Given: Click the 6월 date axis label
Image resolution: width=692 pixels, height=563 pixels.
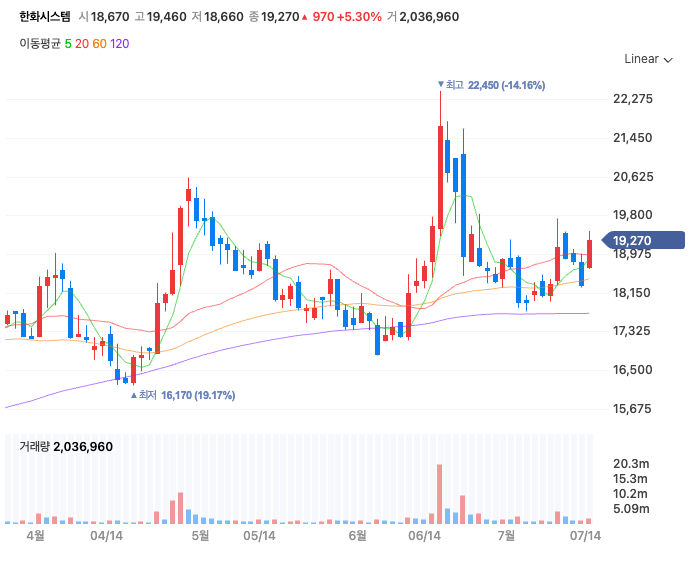Looking at the screenshot, I should coord(357,536).
